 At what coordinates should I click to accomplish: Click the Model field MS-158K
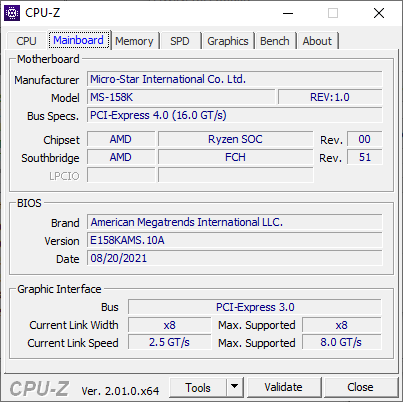(x=181, y=97)
